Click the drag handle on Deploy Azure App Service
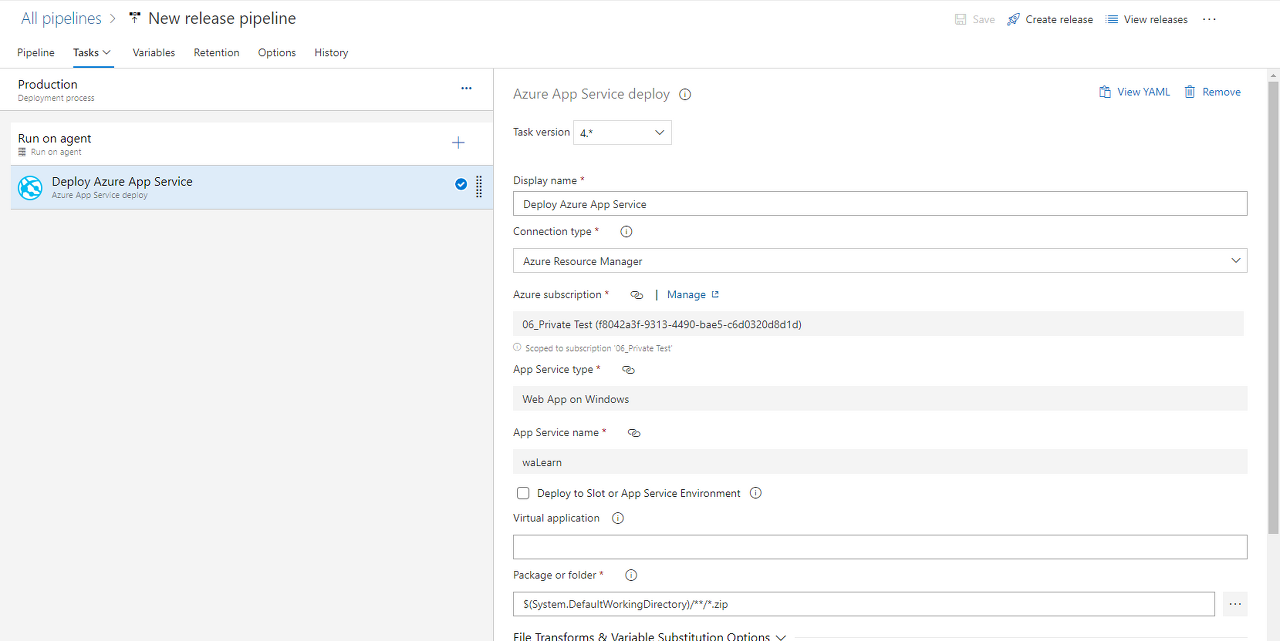Image resolution: width=1280 pixels, height=641 pixels. point(479,186)
